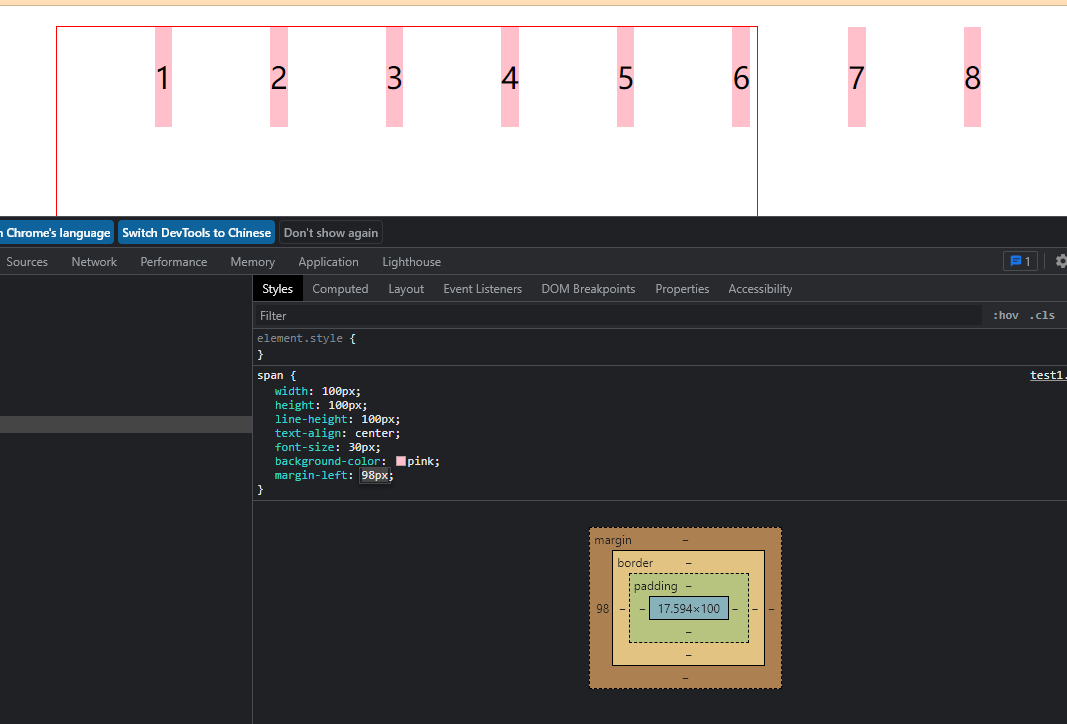This screenshot has height=724, width=1067.
Task: Click the box model margin label
Action: pos(612,540)
